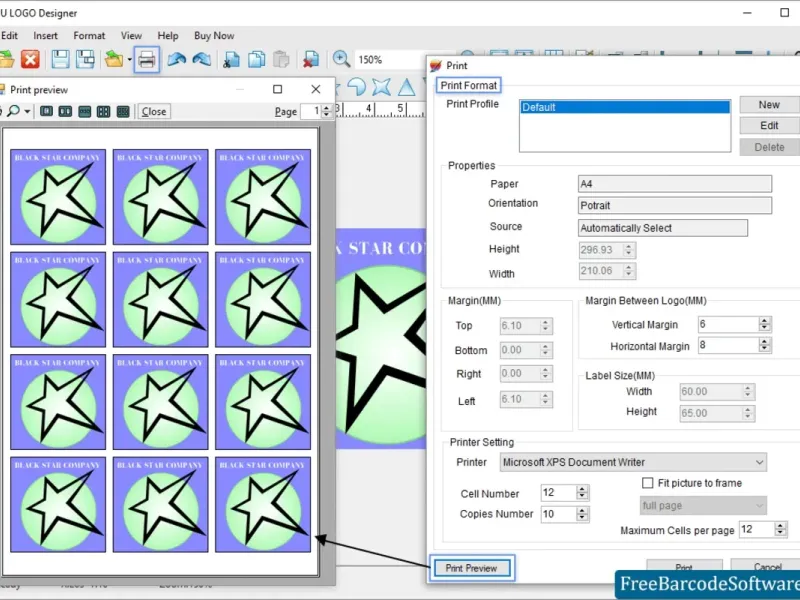Click the Horizontal Margin stepper arrows
The height and width of the screenshot is (600, 800).
click(x=764, y=345)
